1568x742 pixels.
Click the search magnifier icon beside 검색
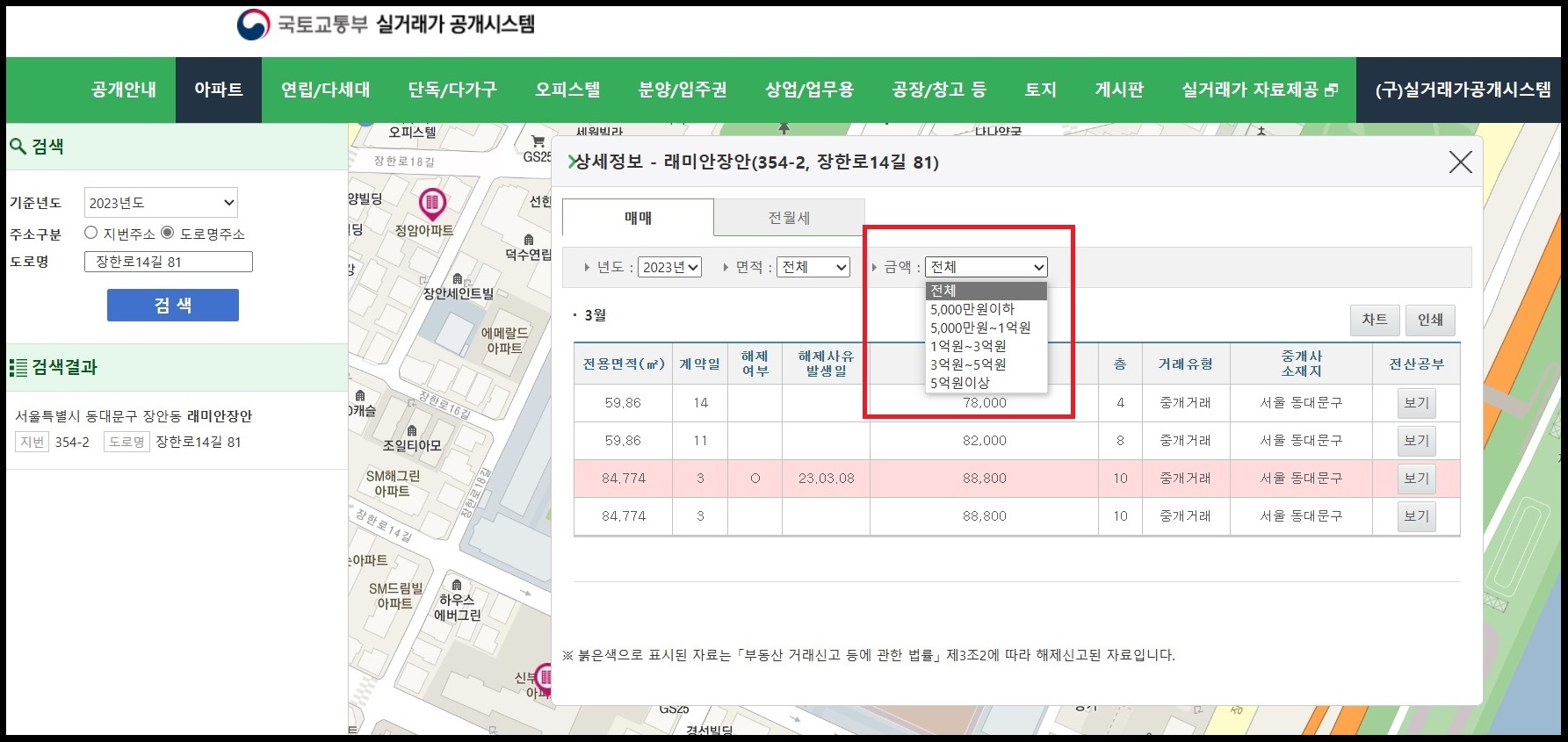click(x=18, y=146)
